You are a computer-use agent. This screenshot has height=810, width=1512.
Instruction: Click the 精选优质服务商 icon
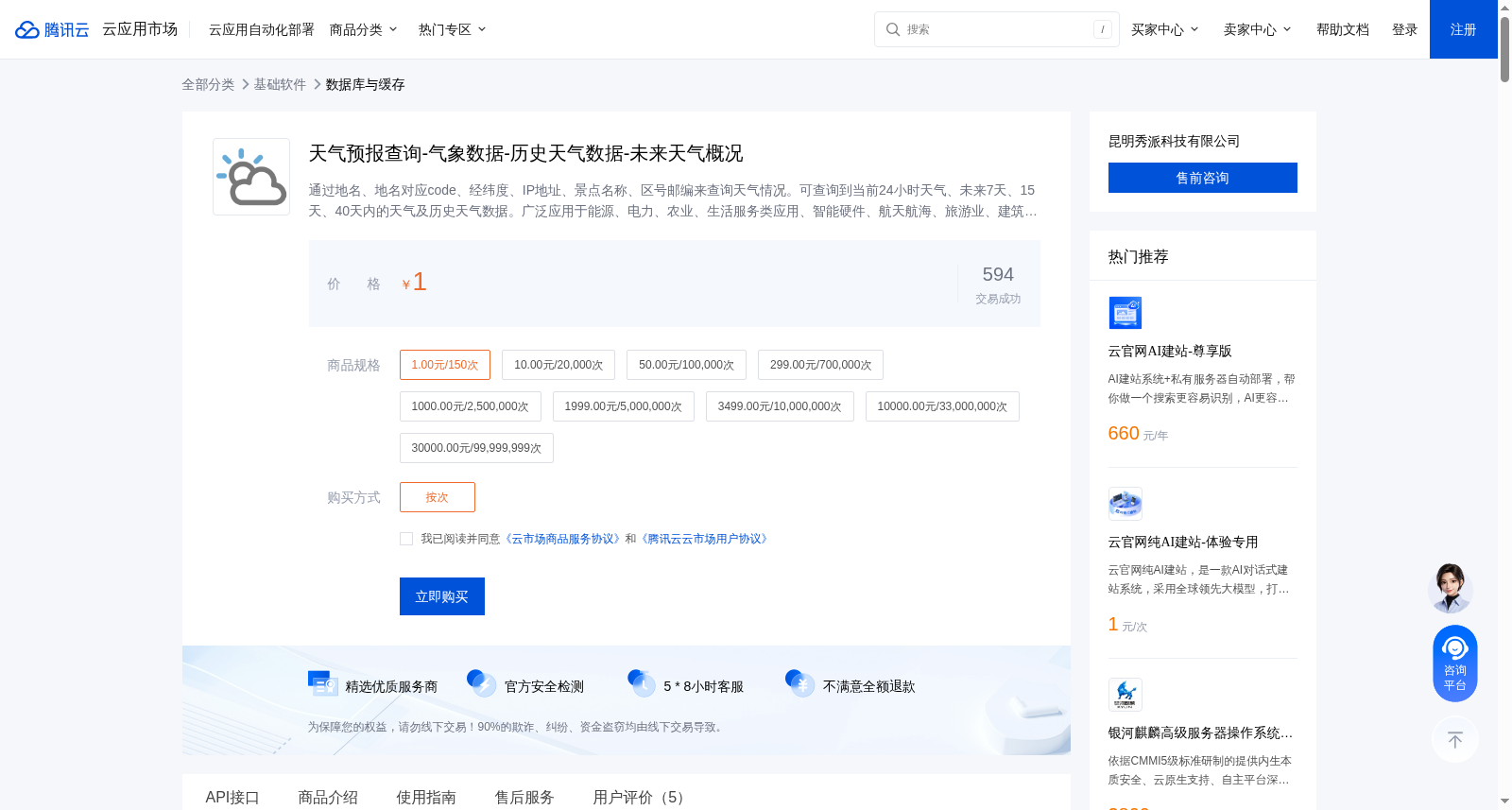coord(322,683)
